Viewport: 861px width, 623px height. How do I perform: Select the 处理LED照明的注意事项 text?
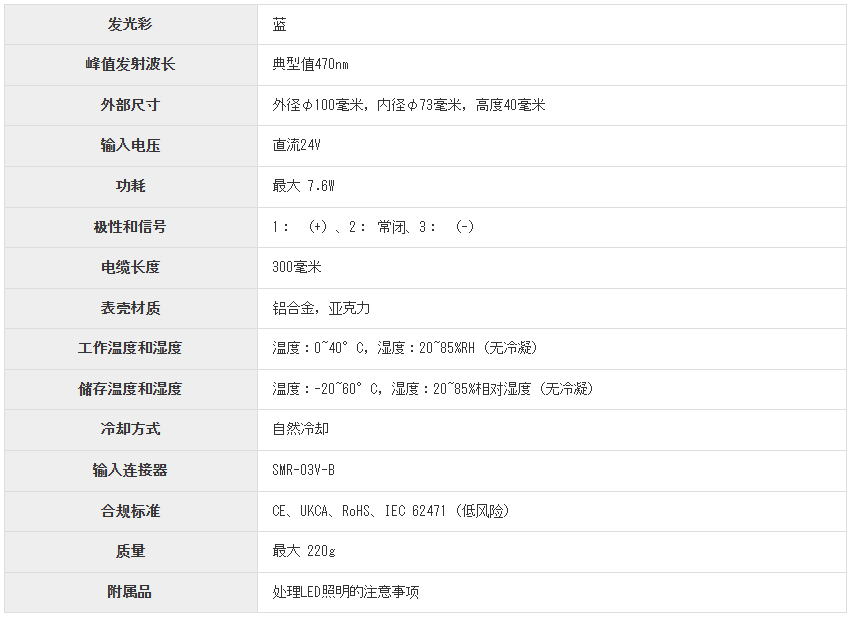click(x=346, y=592)
